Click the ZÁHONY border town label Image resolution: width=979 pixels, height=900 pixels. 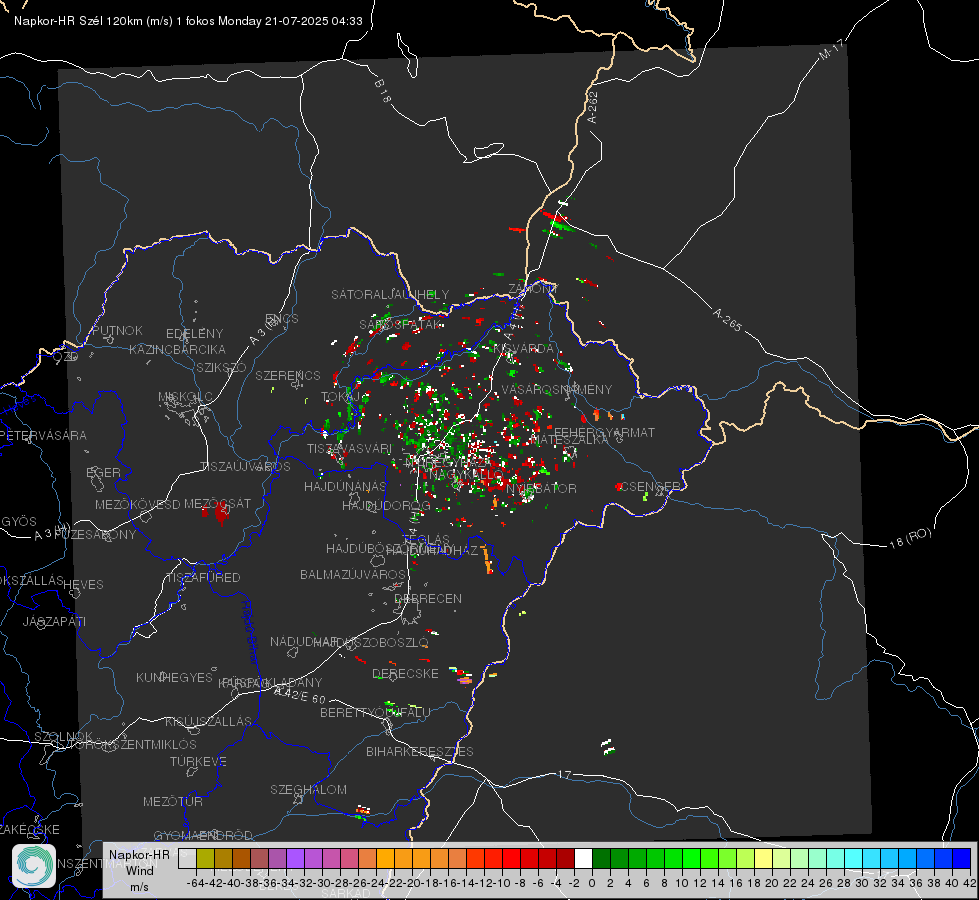click(x=532, y=289)
